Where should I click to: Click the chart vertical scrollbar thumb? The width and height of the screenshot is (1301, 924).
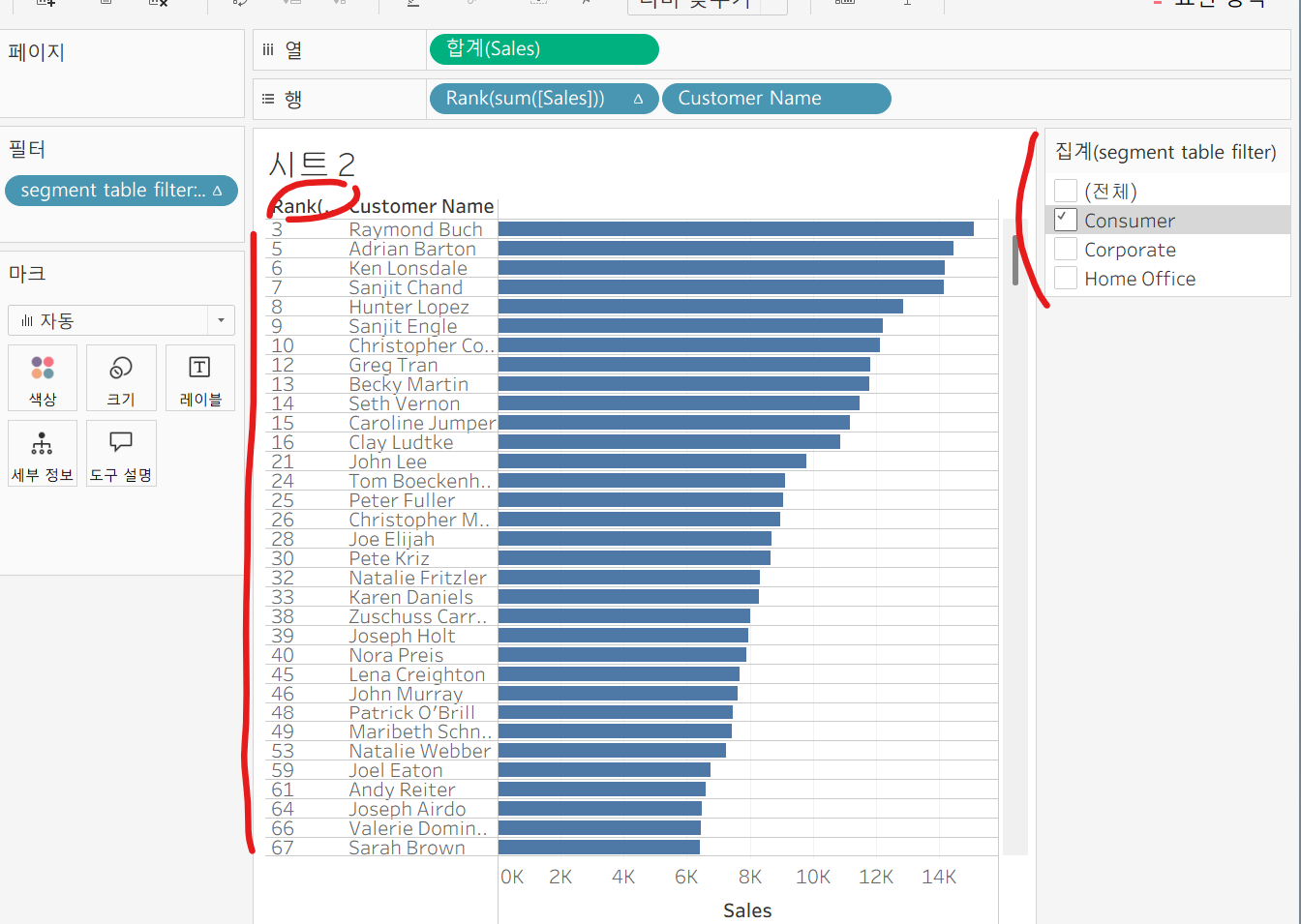pos(1015,259)
